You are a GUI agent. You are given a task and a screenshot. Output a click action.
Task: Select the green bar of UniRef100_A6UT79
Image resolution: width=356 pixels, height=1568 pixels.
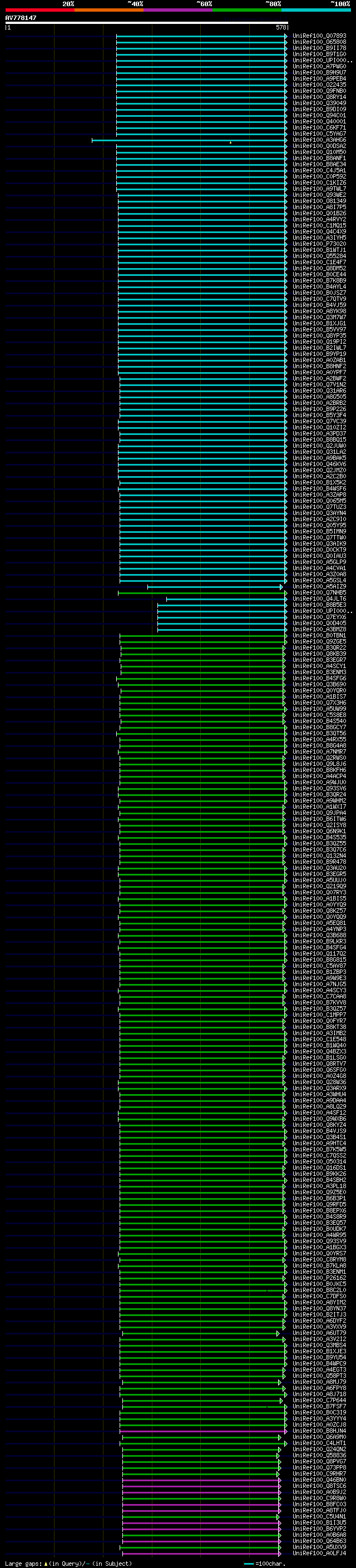(201, 1333)
